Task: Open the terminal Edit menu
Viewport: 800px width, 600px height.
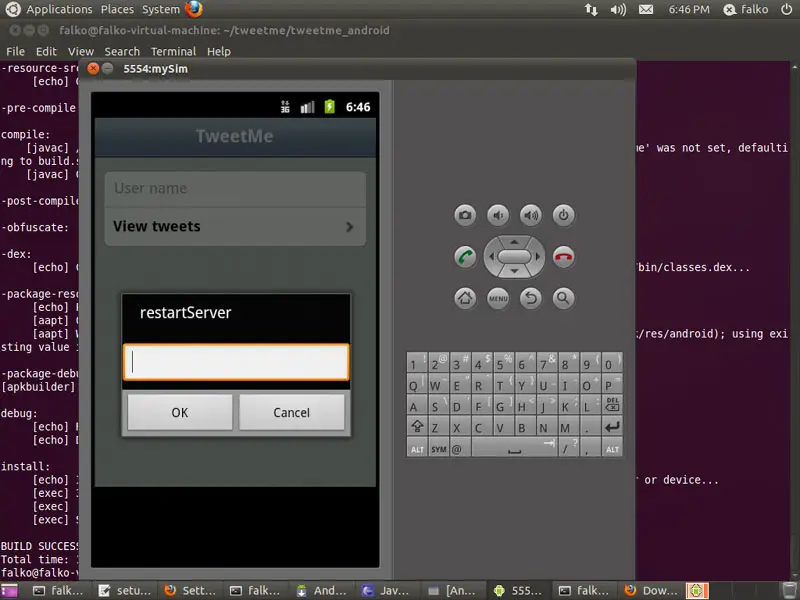Action: [46, 52]
